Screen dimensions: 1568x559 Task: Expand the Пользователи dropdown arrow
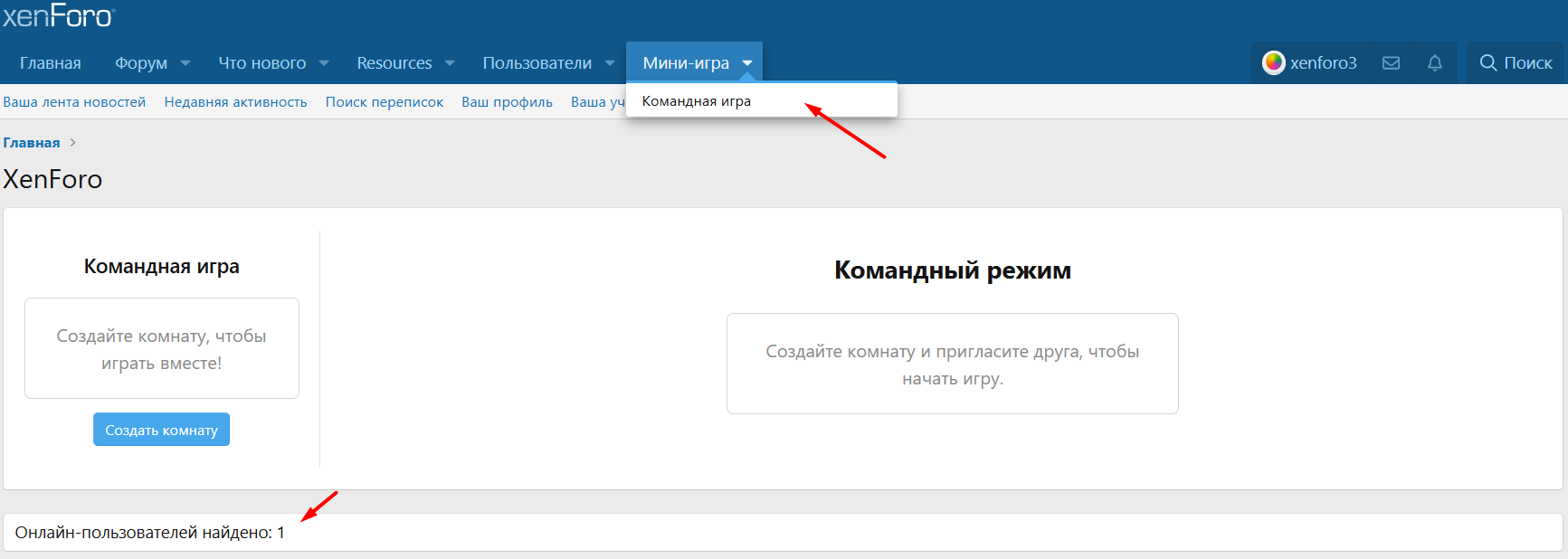(x=610, y=63)
